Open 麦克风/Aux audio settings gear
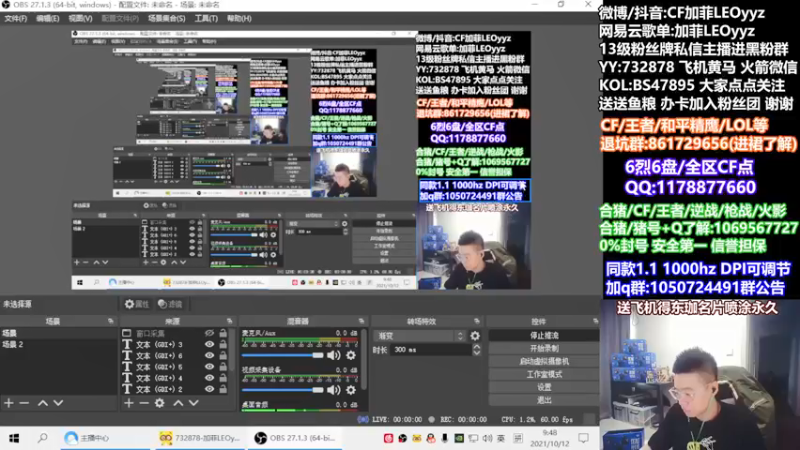The image size is (800, 450). click(351, 356)
